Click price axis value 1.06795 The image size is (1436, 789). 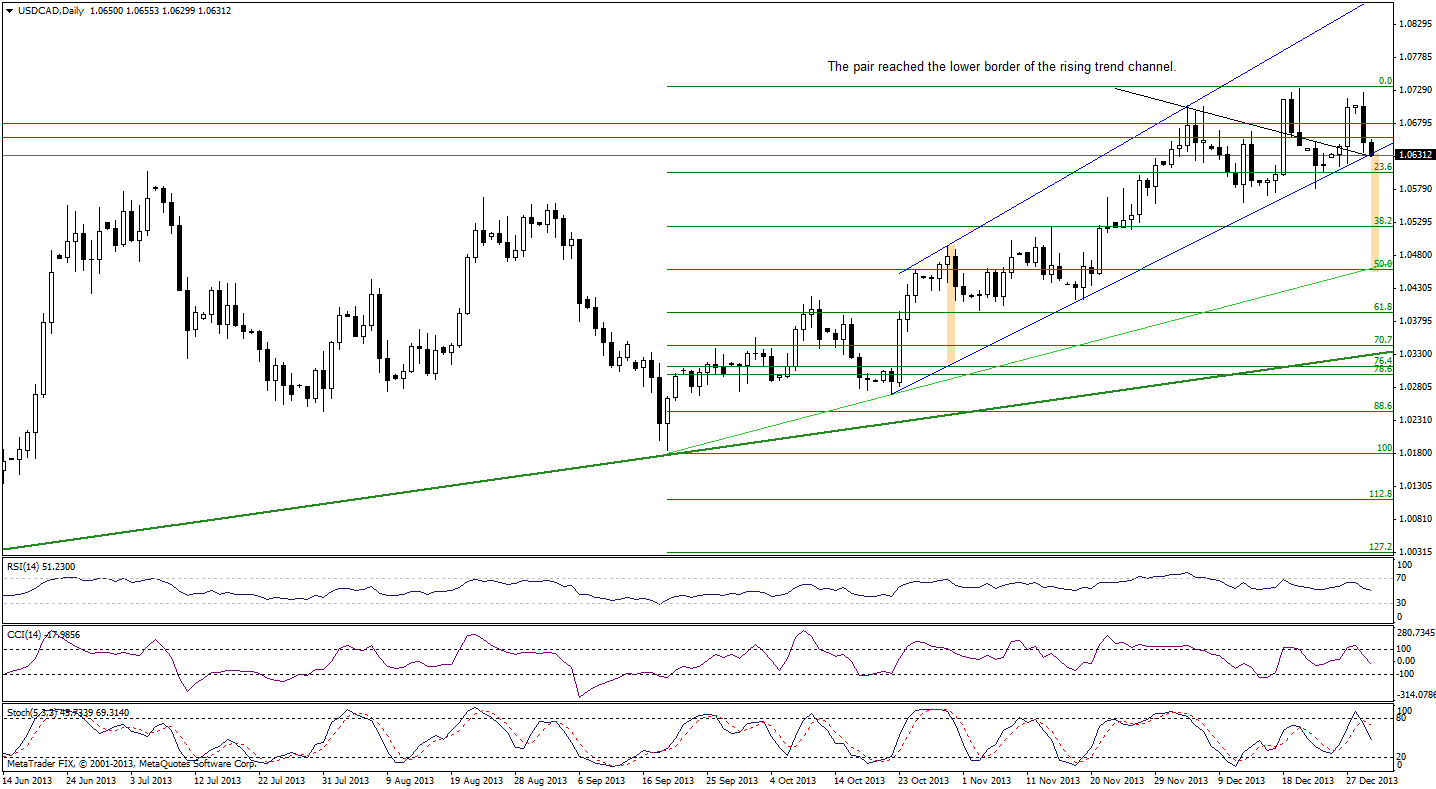coord(1415,122)
